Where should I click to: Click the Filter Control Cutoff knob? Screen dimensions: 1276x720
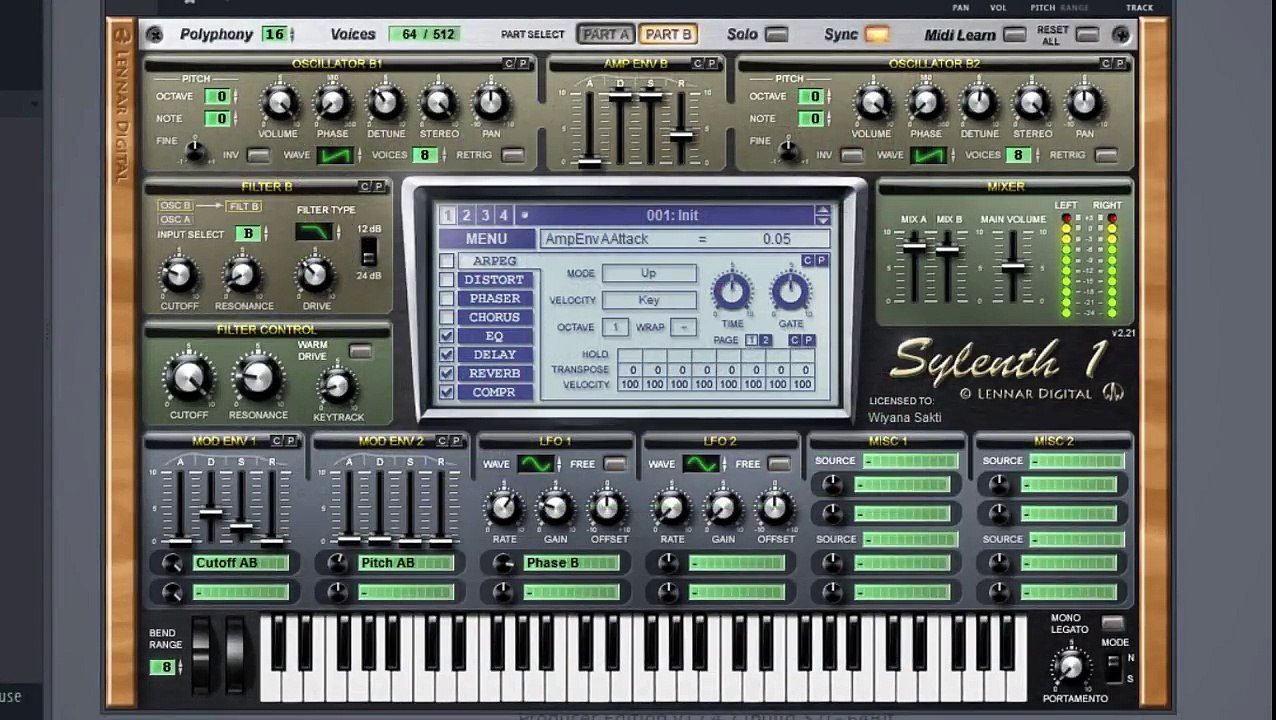click(x=188, y=379)
